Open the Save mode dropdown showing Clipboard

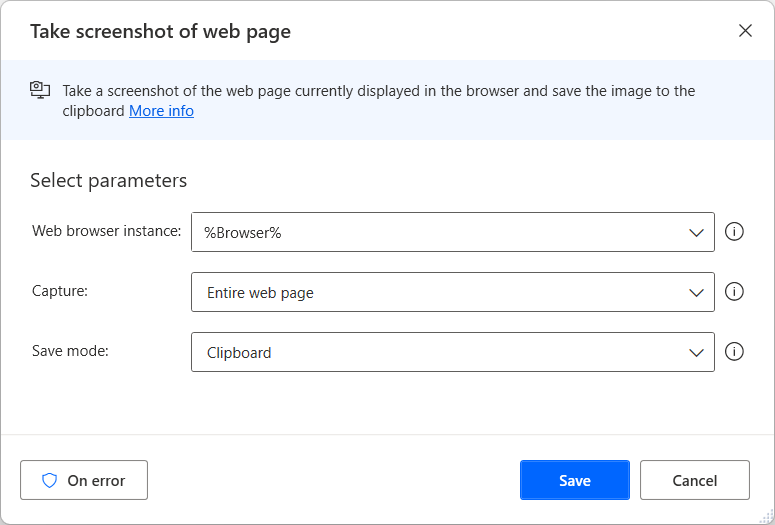[453, 352]
